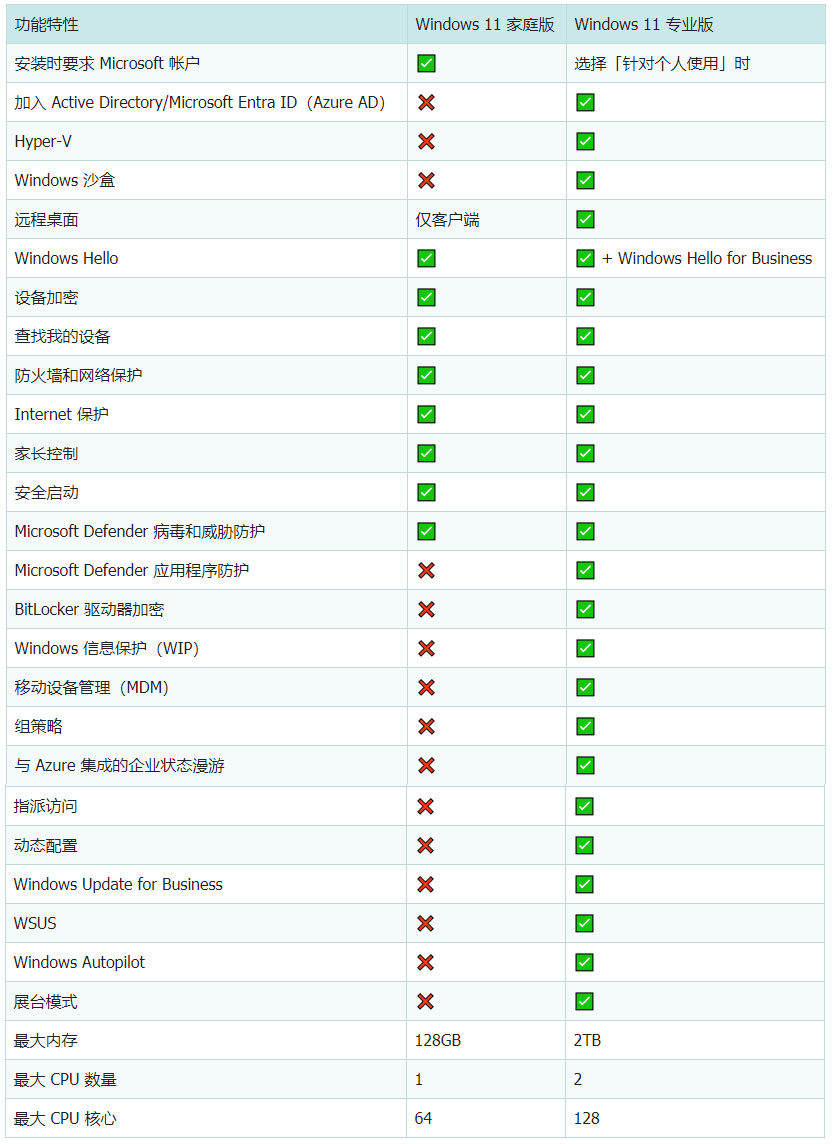Click the green check for Windows Autopilot
833x1144 pixels.
[x=584, y=962]
